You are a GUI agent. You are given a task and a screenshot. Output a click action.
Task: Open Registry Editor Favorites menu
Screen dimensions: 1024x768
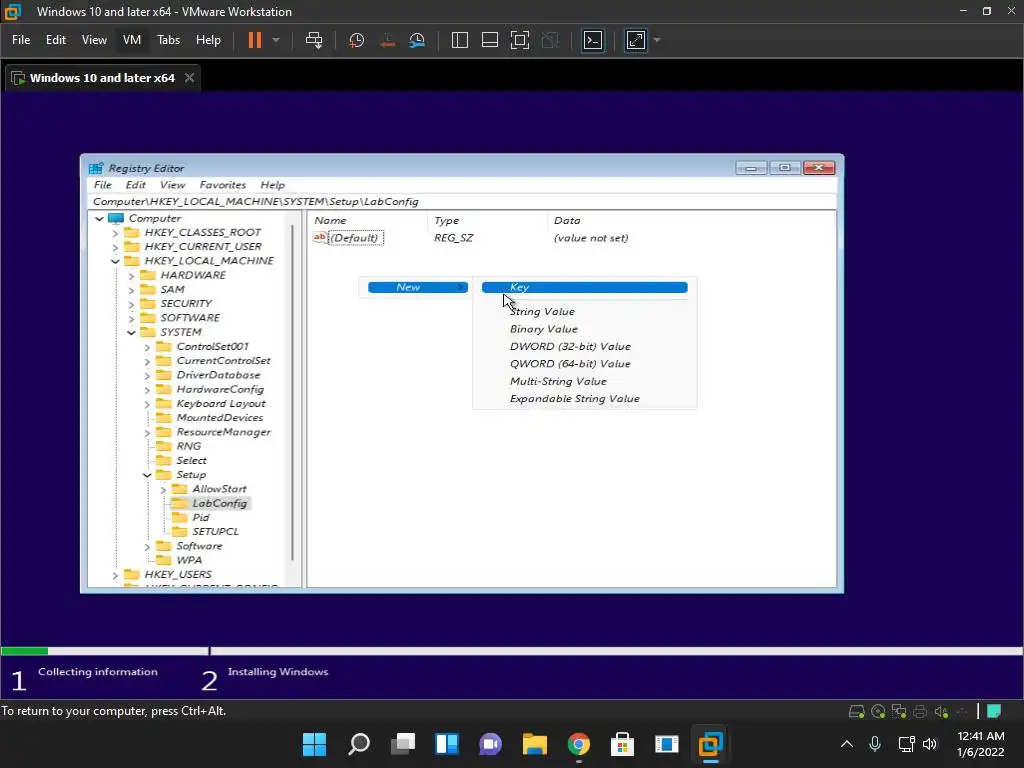(x=223, y=185)
